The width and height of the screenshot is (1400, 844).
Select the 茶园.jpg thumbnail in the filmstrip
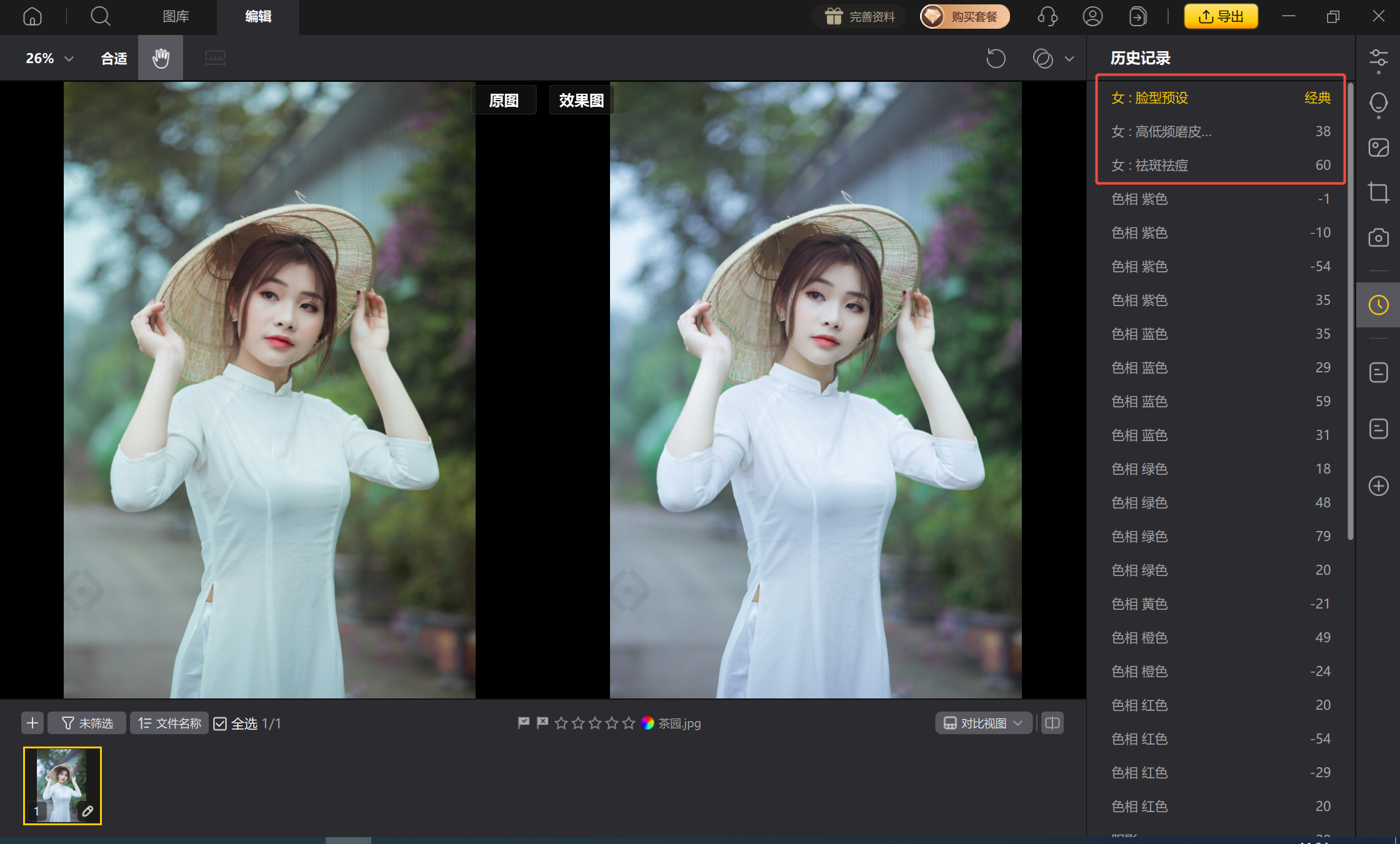click(62, 785)
